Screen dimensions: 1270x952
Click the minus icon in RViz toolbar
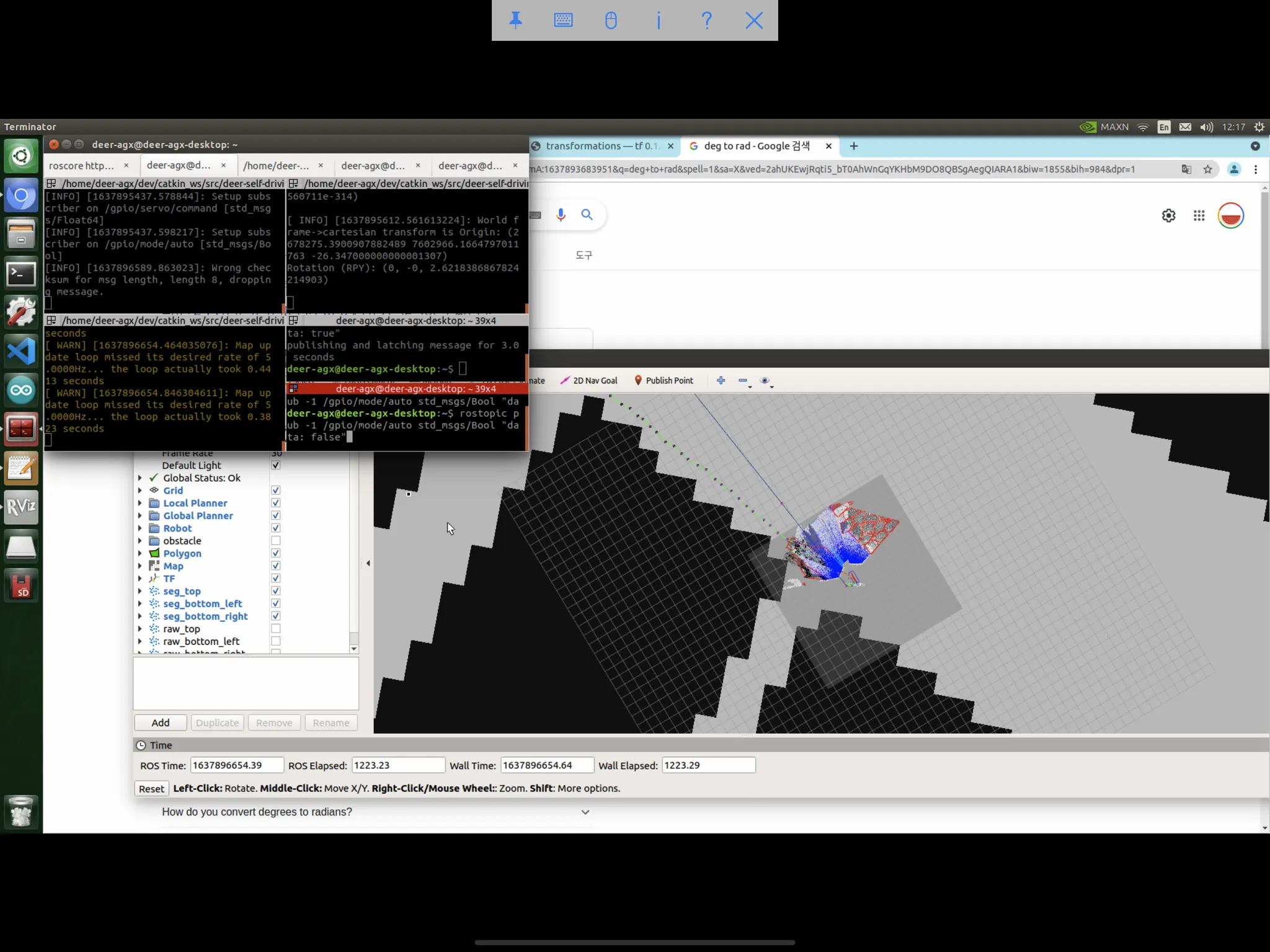(x=742, y=380)
